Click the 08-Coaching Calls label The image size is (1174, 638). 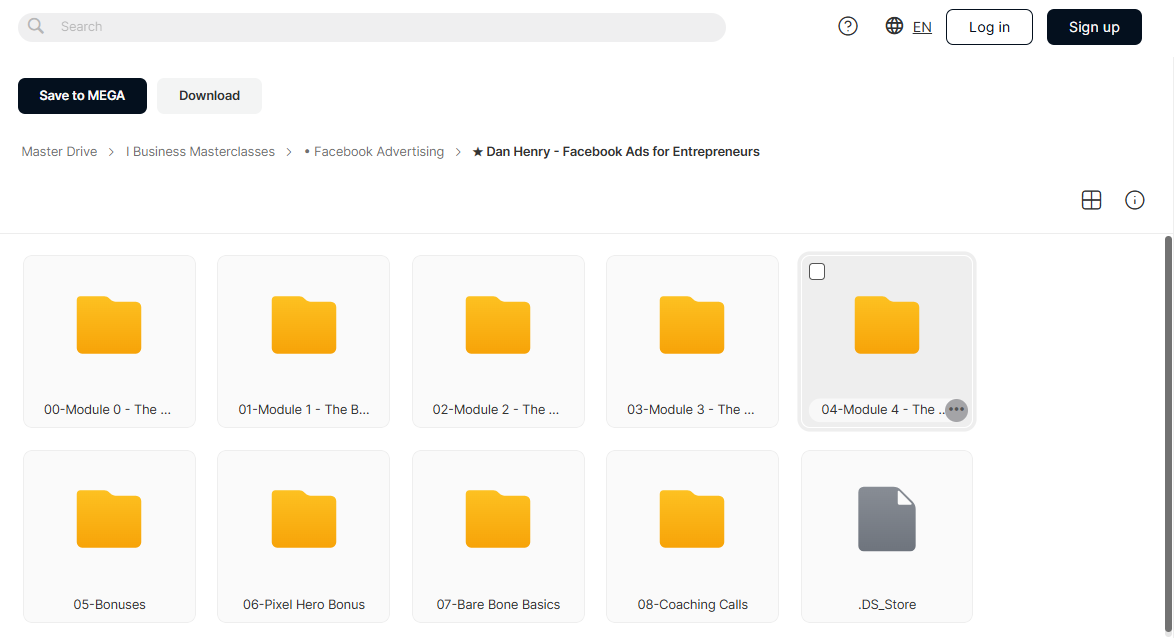(x=693, y=604)
